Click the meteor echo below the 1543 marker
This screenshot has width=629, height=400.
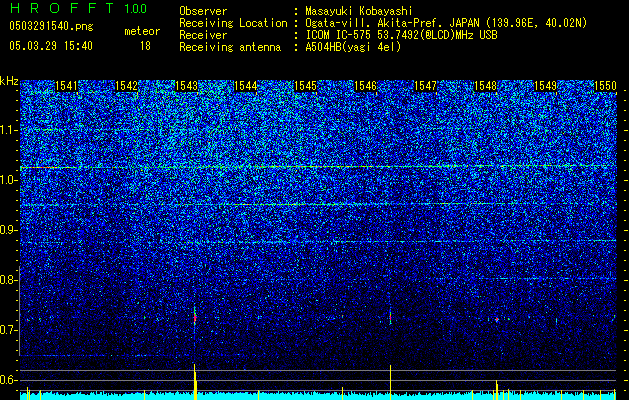[x=195, y=317]
